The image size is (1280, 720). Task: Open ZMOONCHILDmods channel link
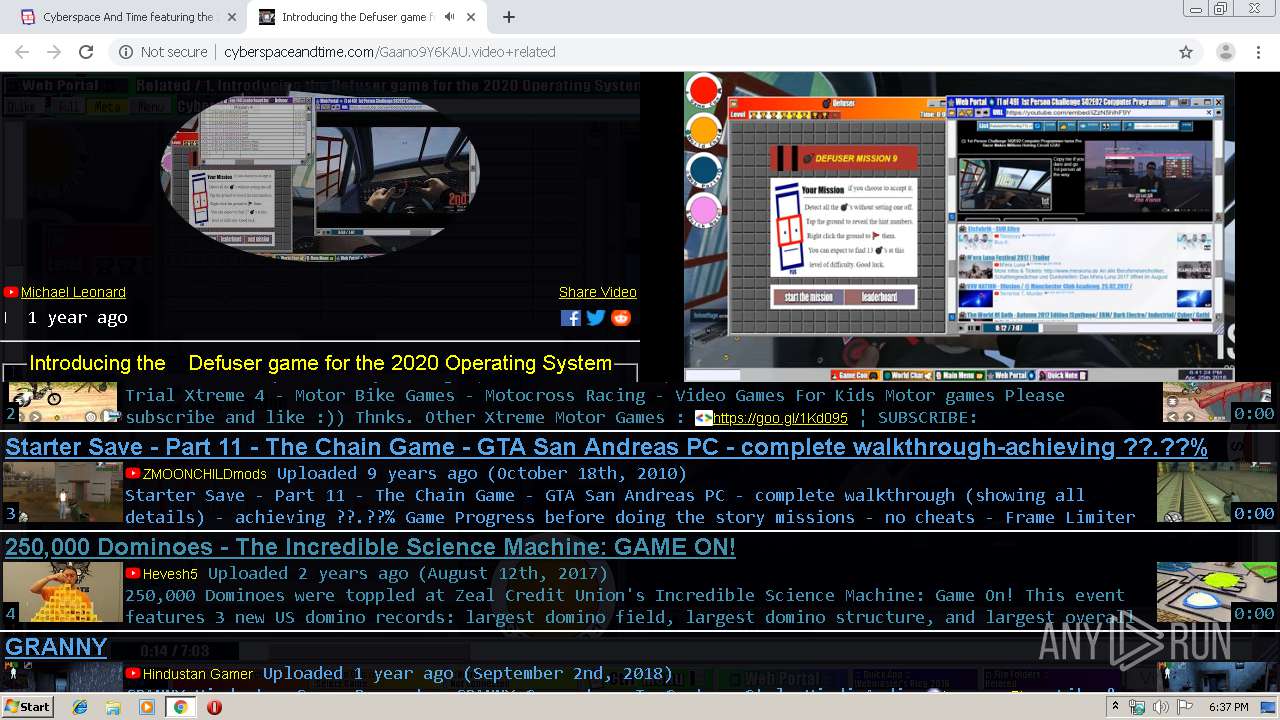[204, 474]
